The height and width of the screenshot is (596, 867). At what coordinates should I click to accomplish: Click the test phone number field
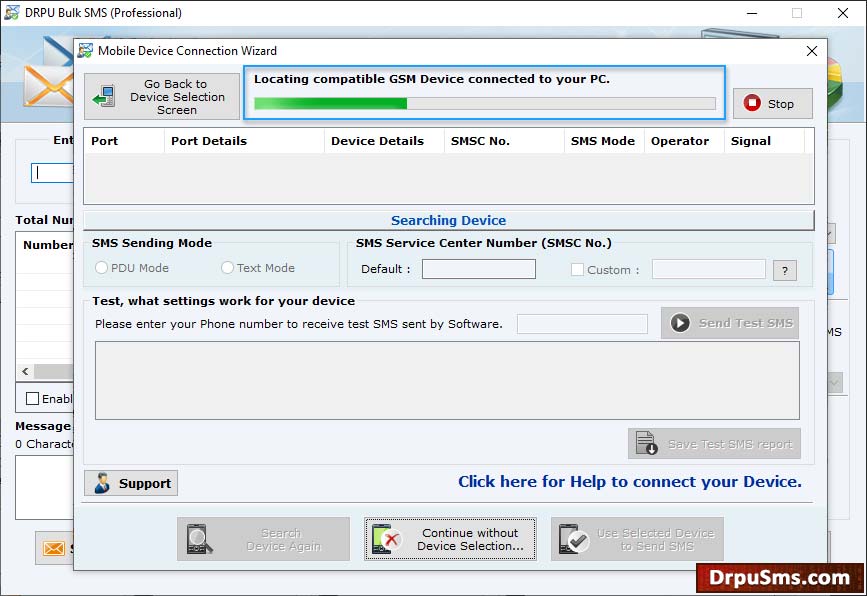[582, 324]
